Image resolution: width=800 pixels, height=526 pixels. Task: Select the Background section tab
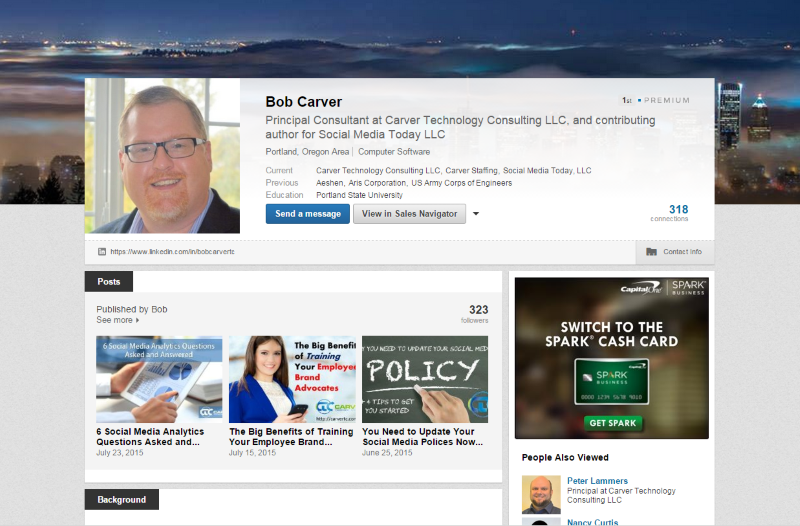(x=121, y=499)
